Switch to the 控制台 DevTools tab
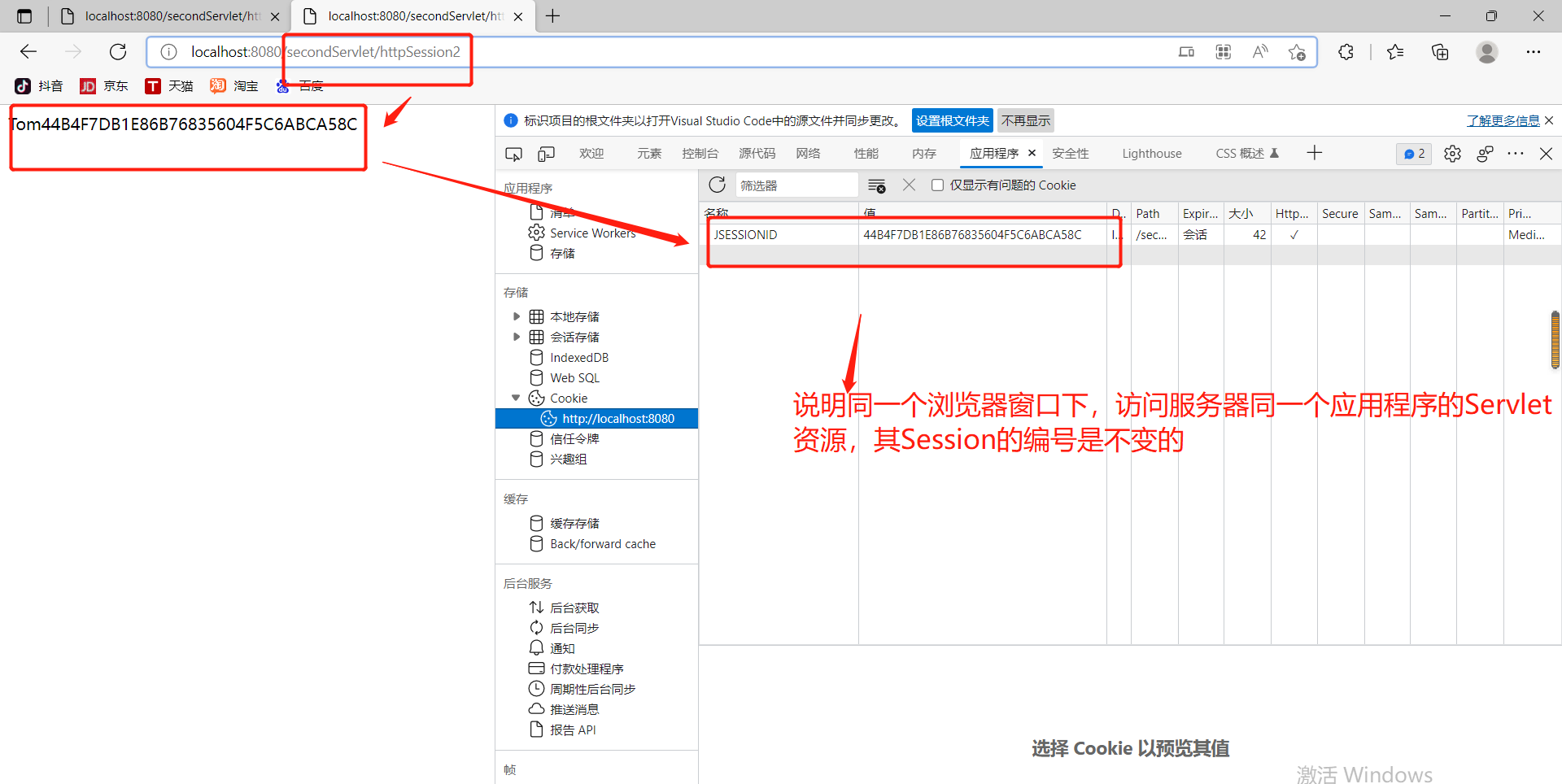The height and width of the screenshot is (784, 1562). point(700,154)
